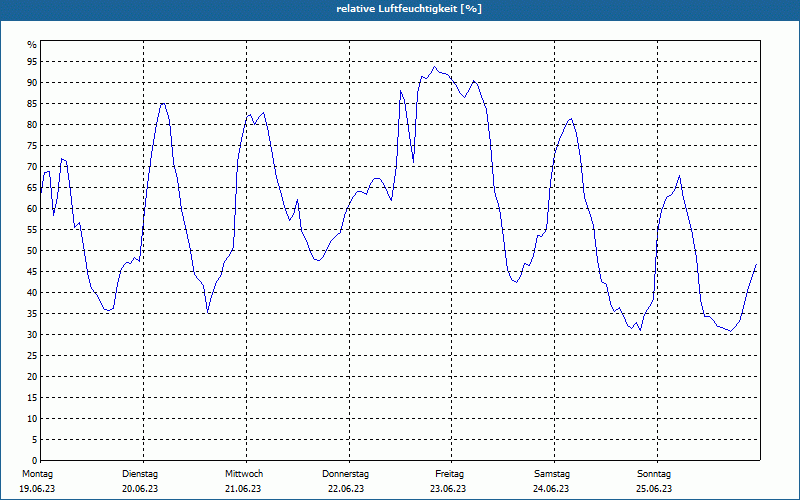Click the date '22.06.23'

[346, 489]
